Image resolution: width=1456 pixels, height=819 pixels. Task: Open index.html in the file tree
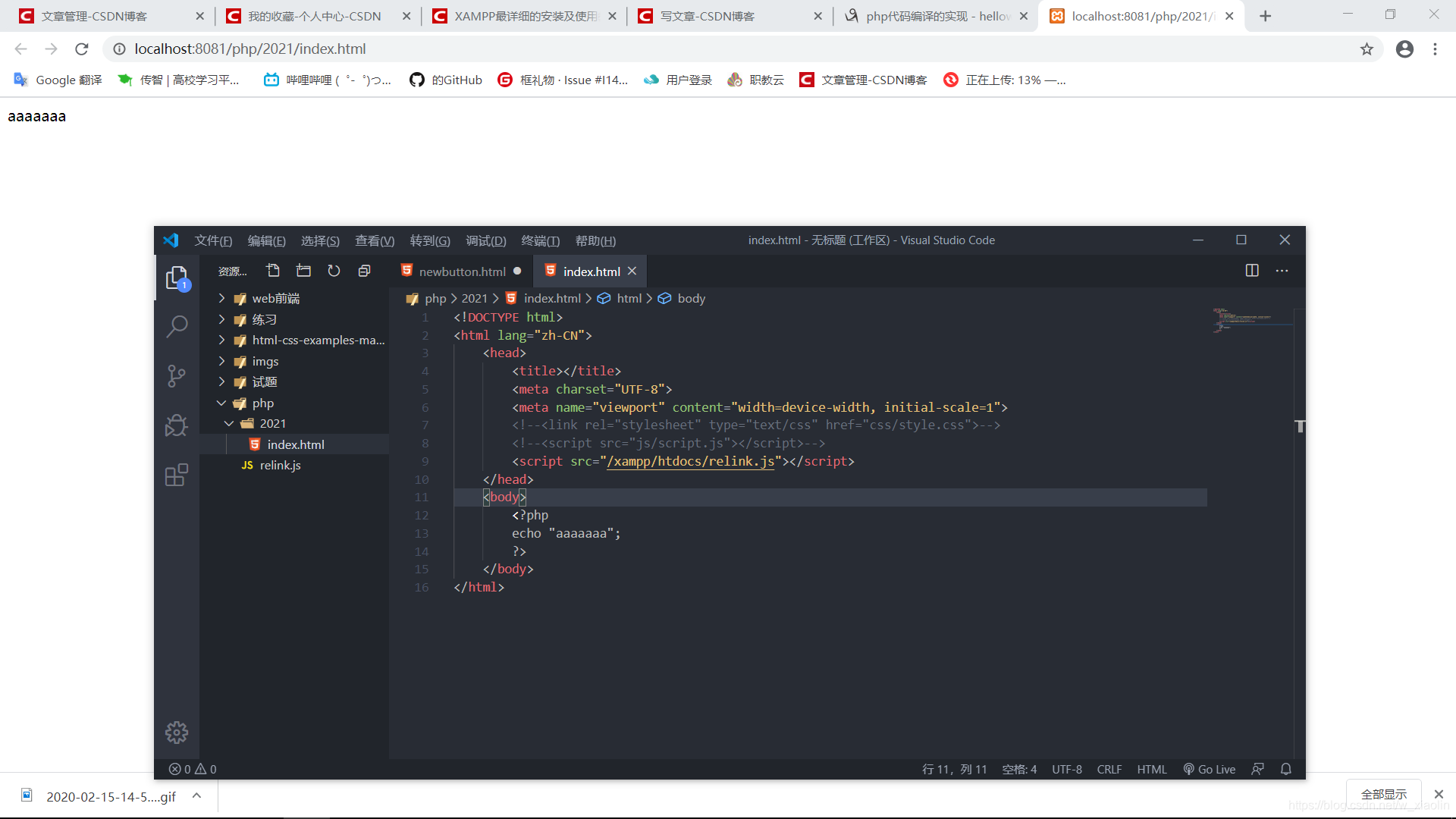click(294, 444)
